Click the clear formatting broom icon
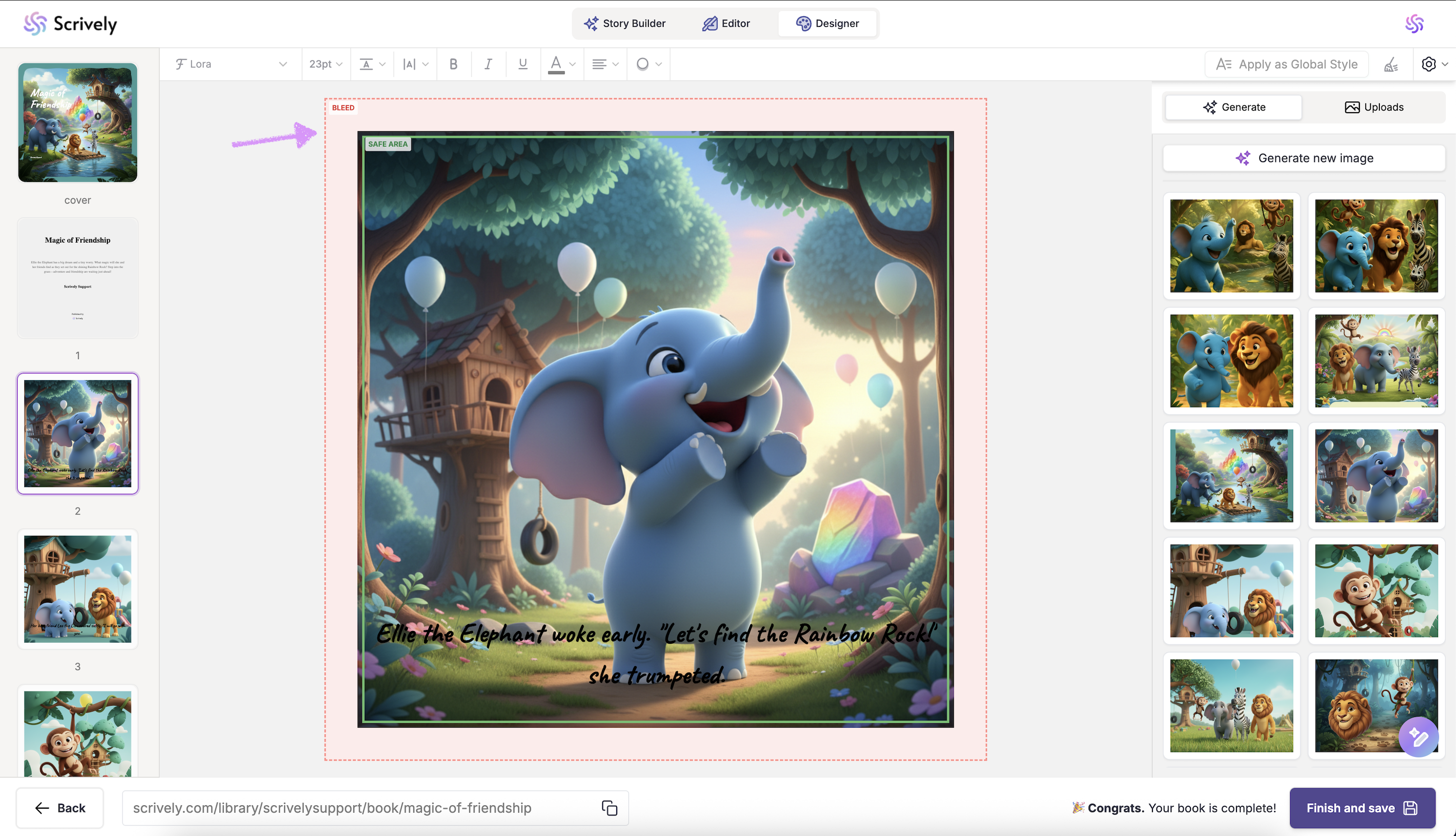 coord(1391,64)
